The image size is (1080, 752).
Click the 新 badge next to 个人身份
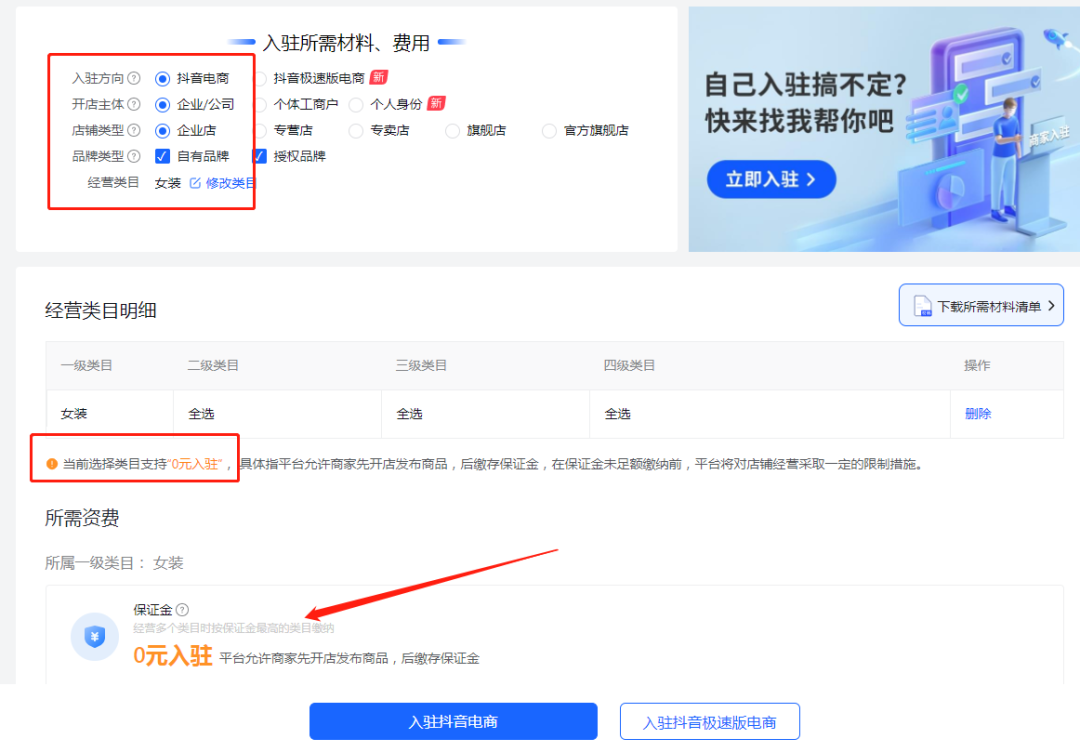tap(435, 103)
